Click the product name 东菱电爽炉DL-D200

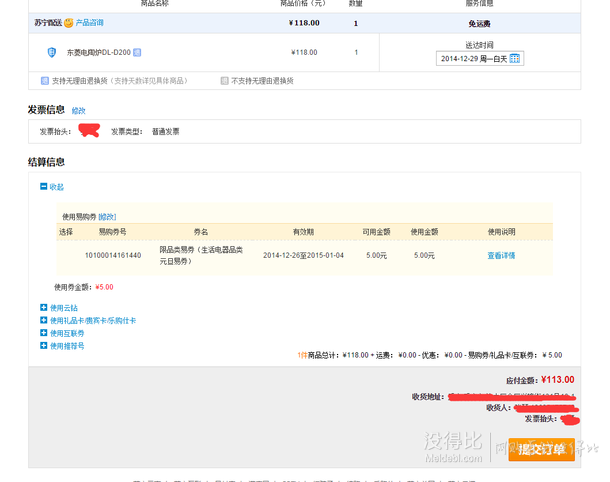(x=98, y=52)
